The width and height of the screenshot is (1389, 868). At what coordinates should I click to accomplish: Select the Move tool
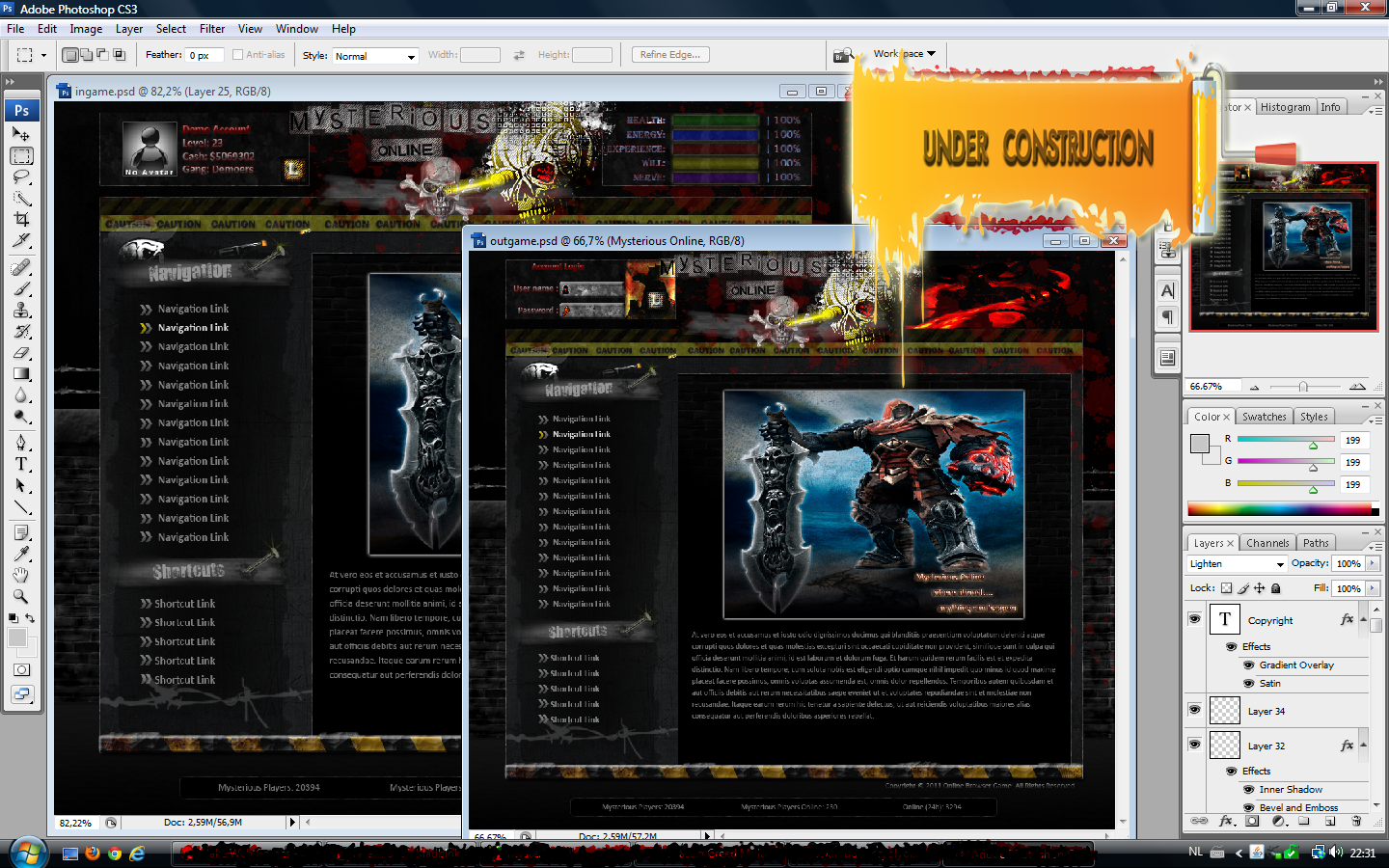pyautogui.click(x=21, y=134)
